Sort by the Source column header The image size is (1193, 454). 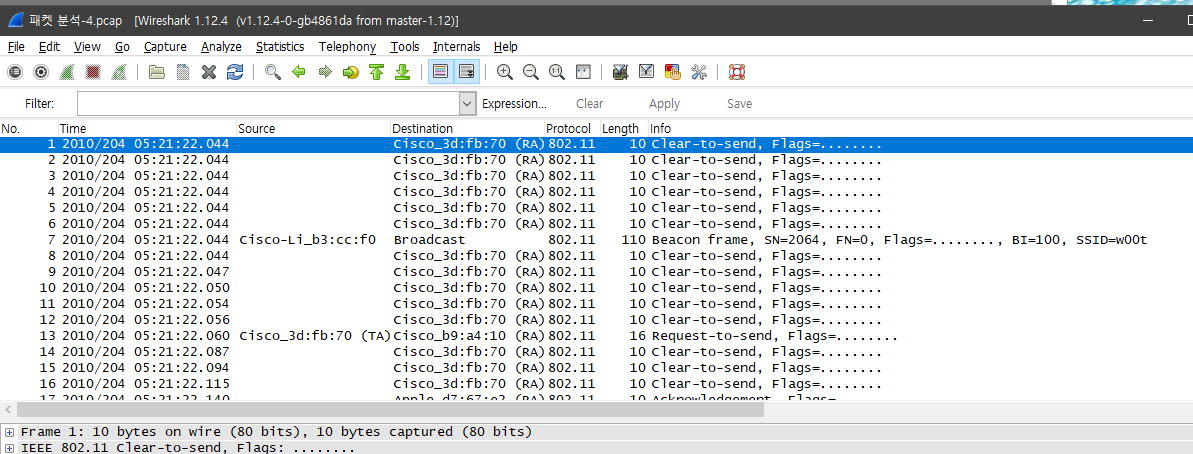pos(313,129)
